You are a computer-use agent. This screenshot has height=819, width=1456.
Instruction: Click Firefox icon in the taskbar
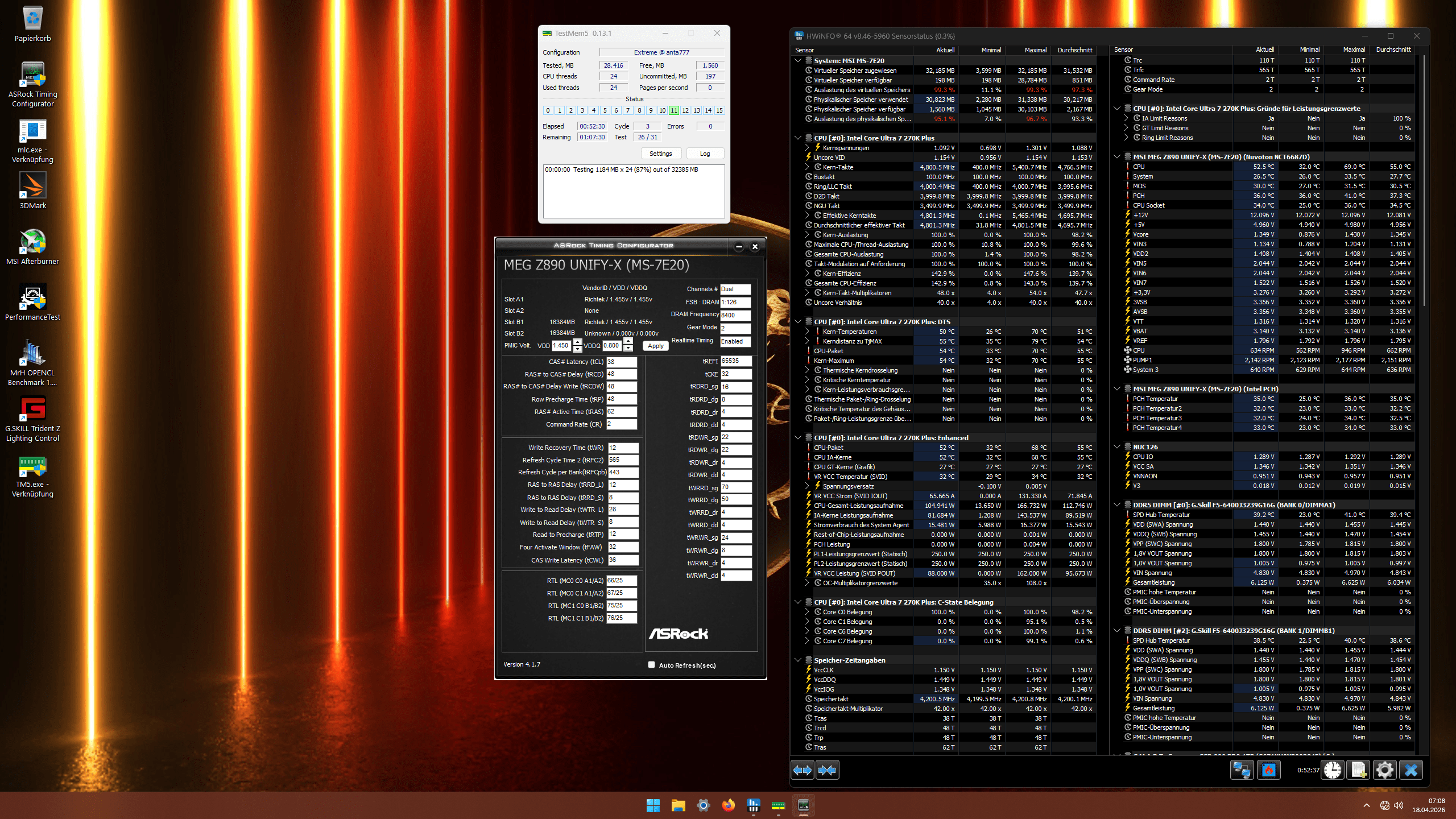728,805
